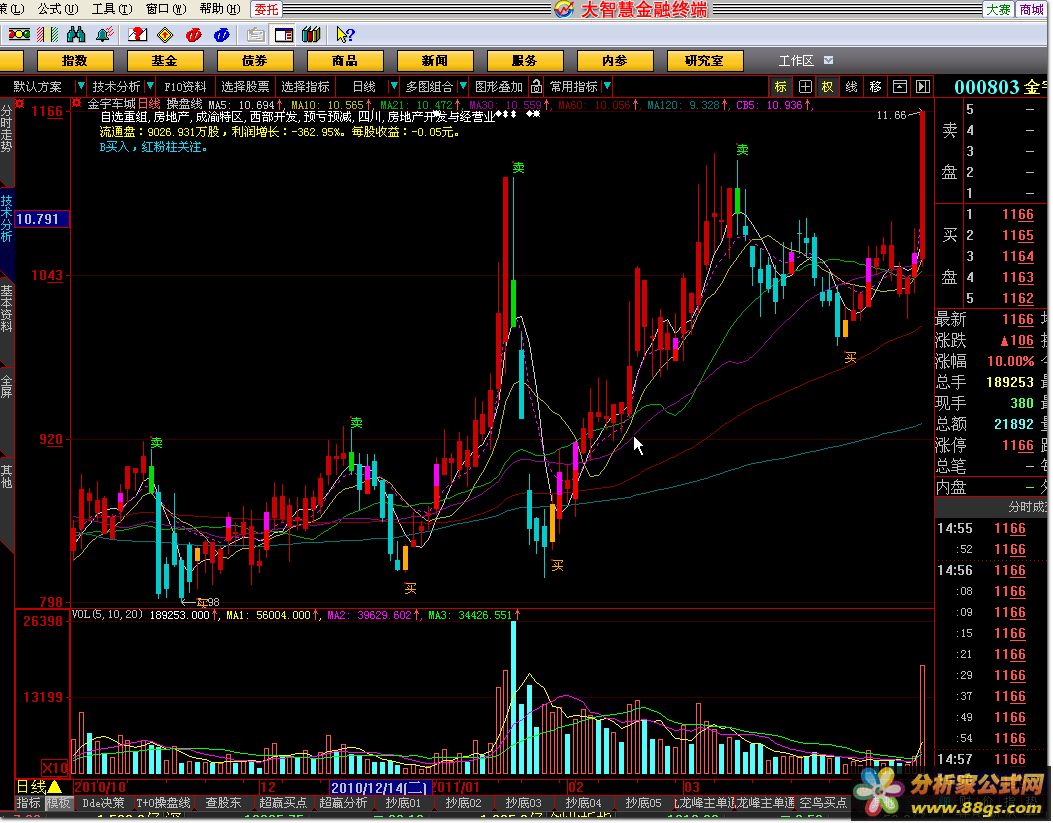Click the 委托 order button
Screen dimensions: 1053x823
pos(267,9)
